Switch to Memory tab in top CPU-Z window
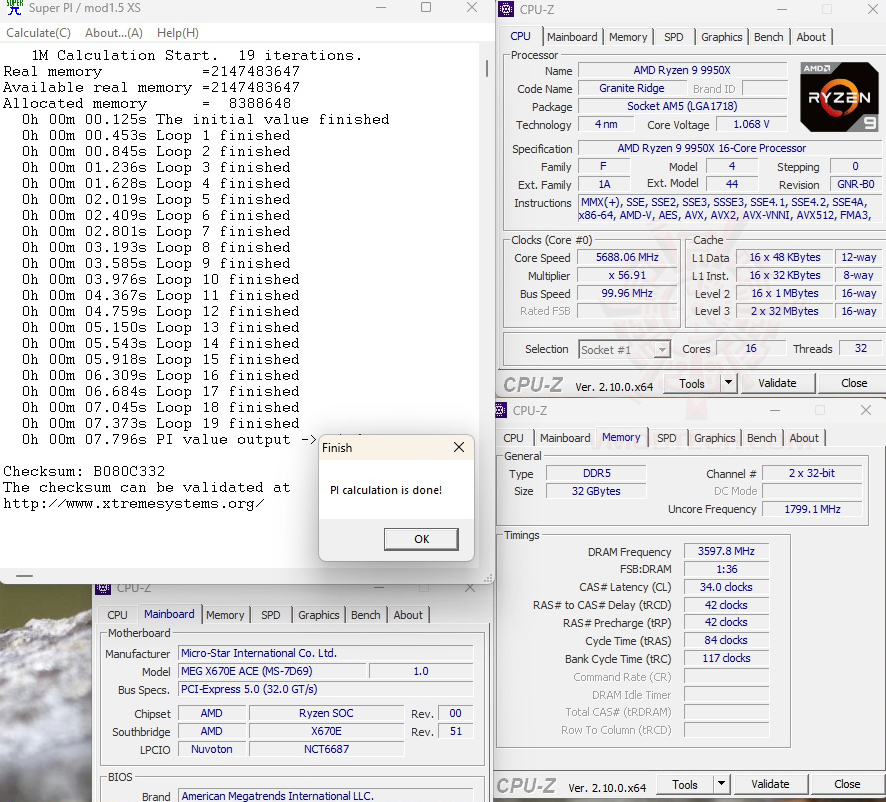This screenshot has width=886, height=802. (x=628, y=37)
